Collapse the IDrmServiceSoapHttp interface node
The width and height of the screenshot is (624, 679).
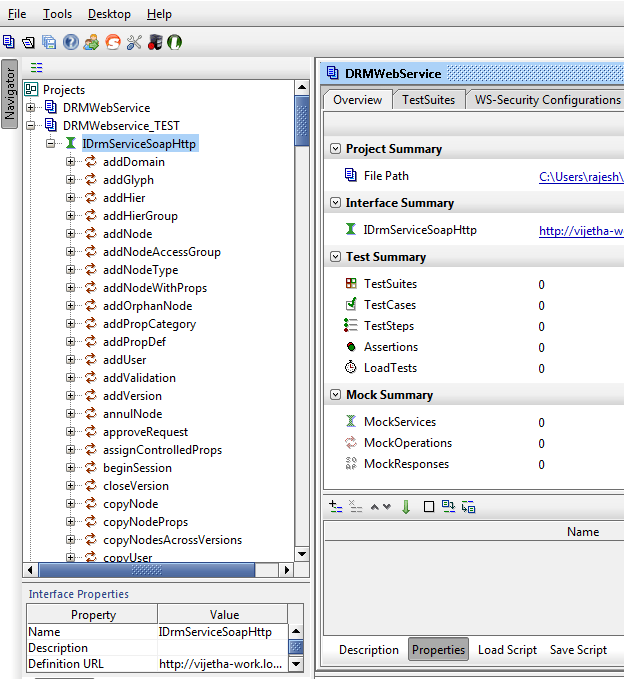[x=51, y=143]
